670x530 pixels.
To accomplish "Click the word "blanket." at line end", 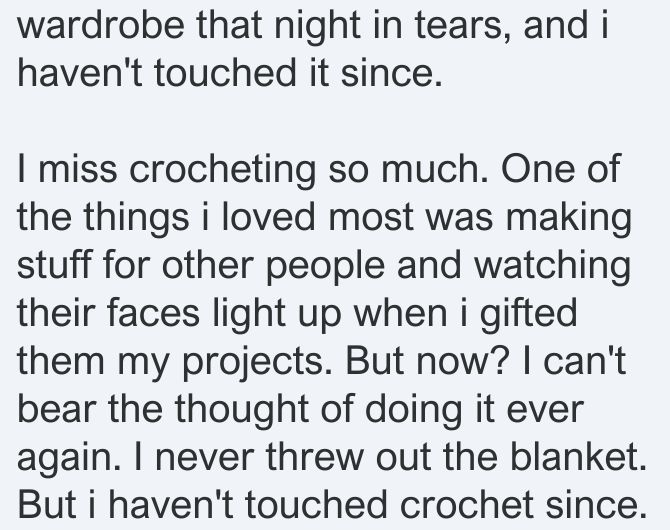I will (x=578, y=456).
